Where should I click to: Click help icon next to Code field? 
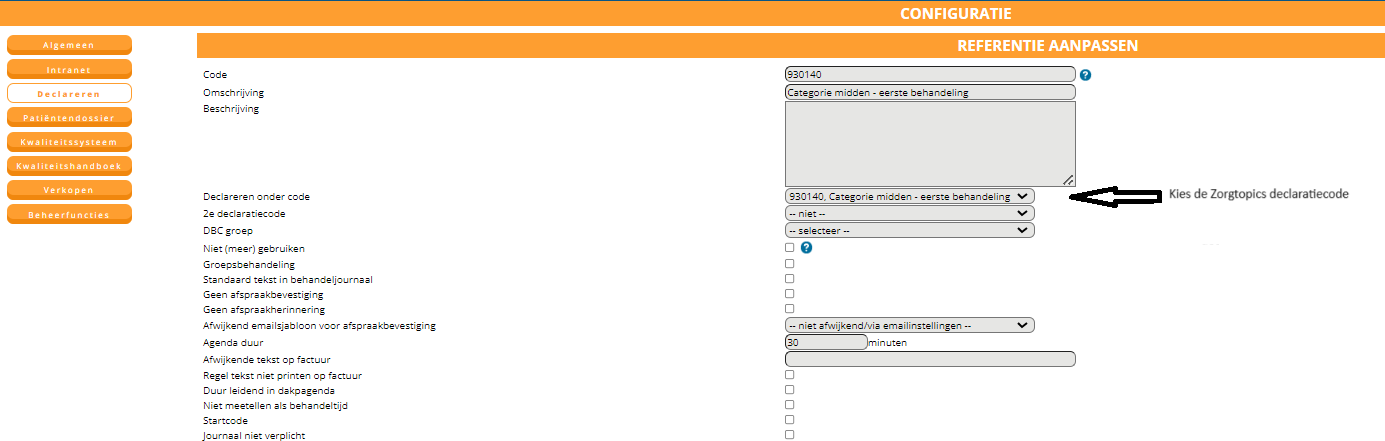point(1085,75)
